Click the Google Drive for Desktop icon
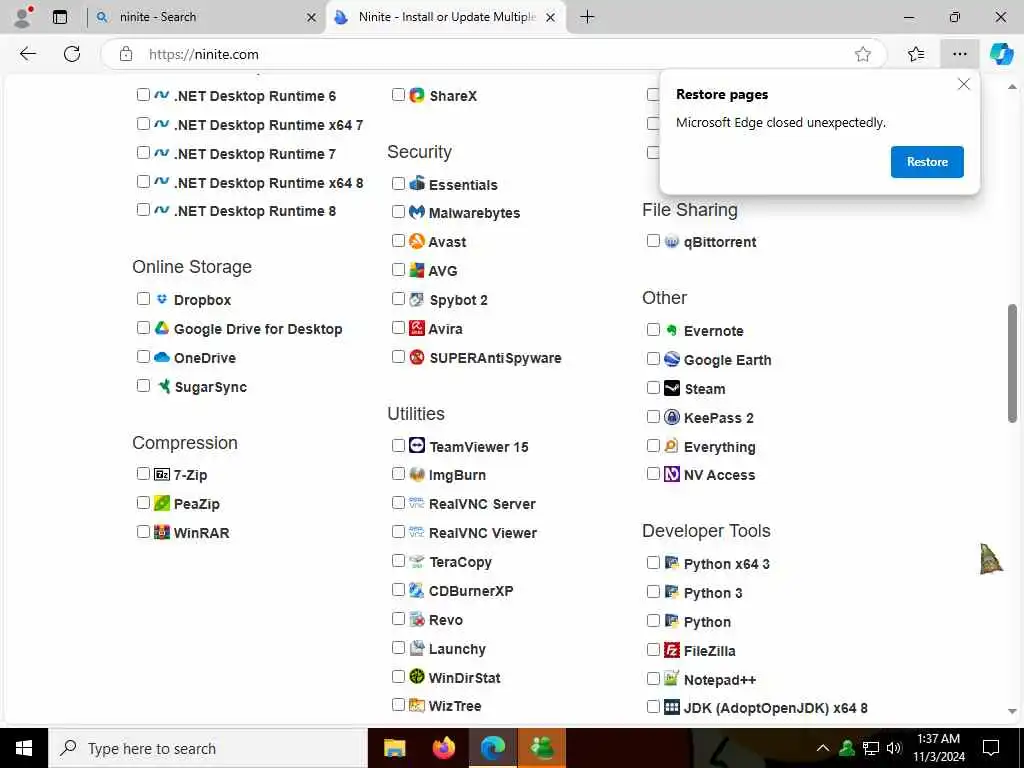Screen dimensions: 1024x768 (162, 328)
